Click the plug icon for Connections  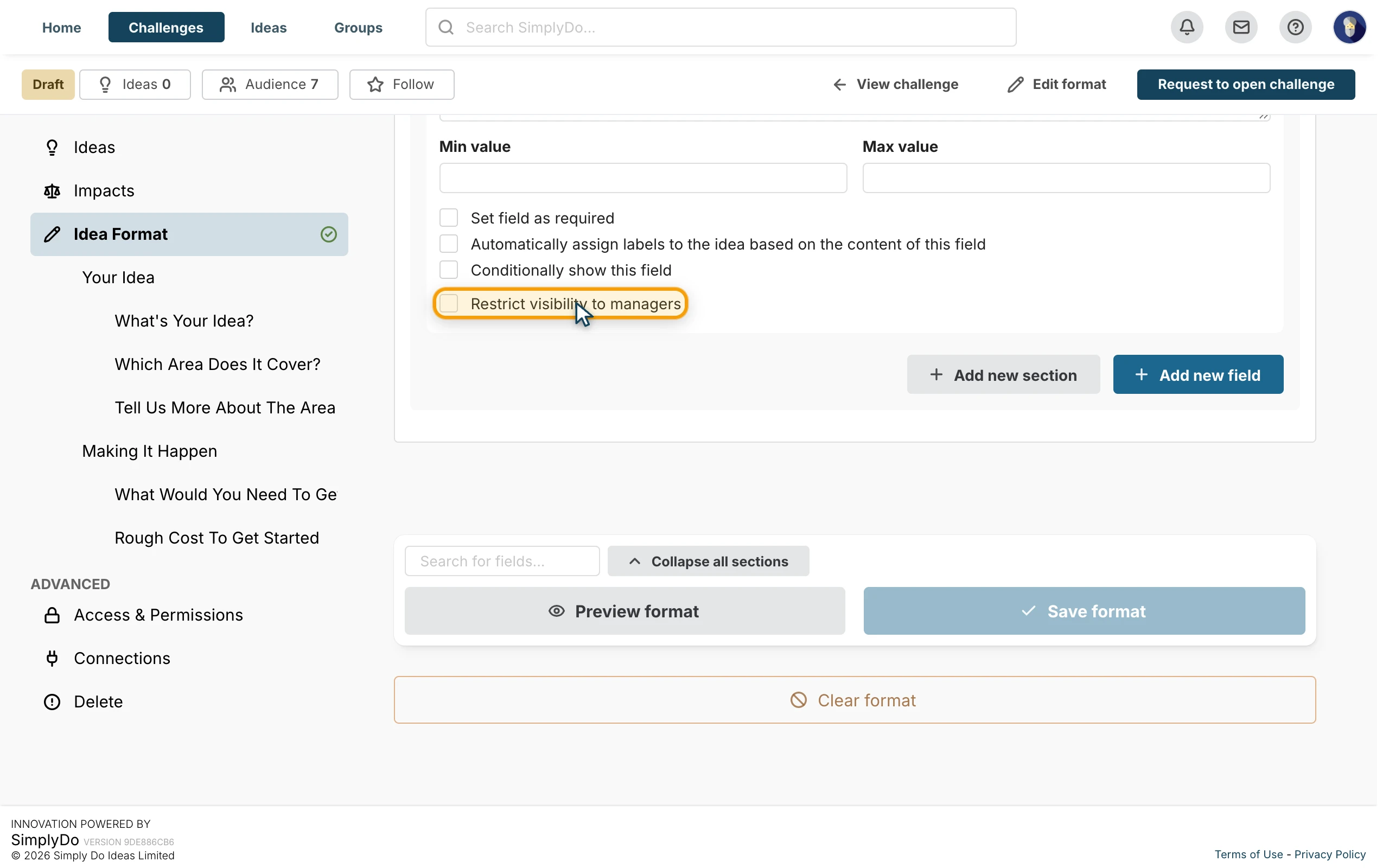(x=52, y=658)
